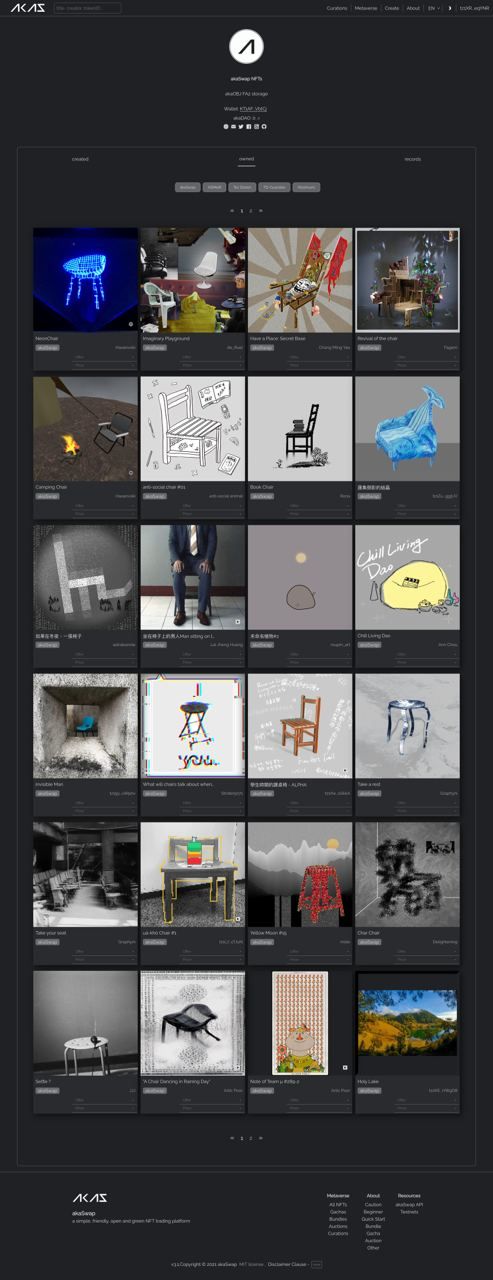
Task: Select page 2 in bottom pagination
Action: pos(250,1138)
